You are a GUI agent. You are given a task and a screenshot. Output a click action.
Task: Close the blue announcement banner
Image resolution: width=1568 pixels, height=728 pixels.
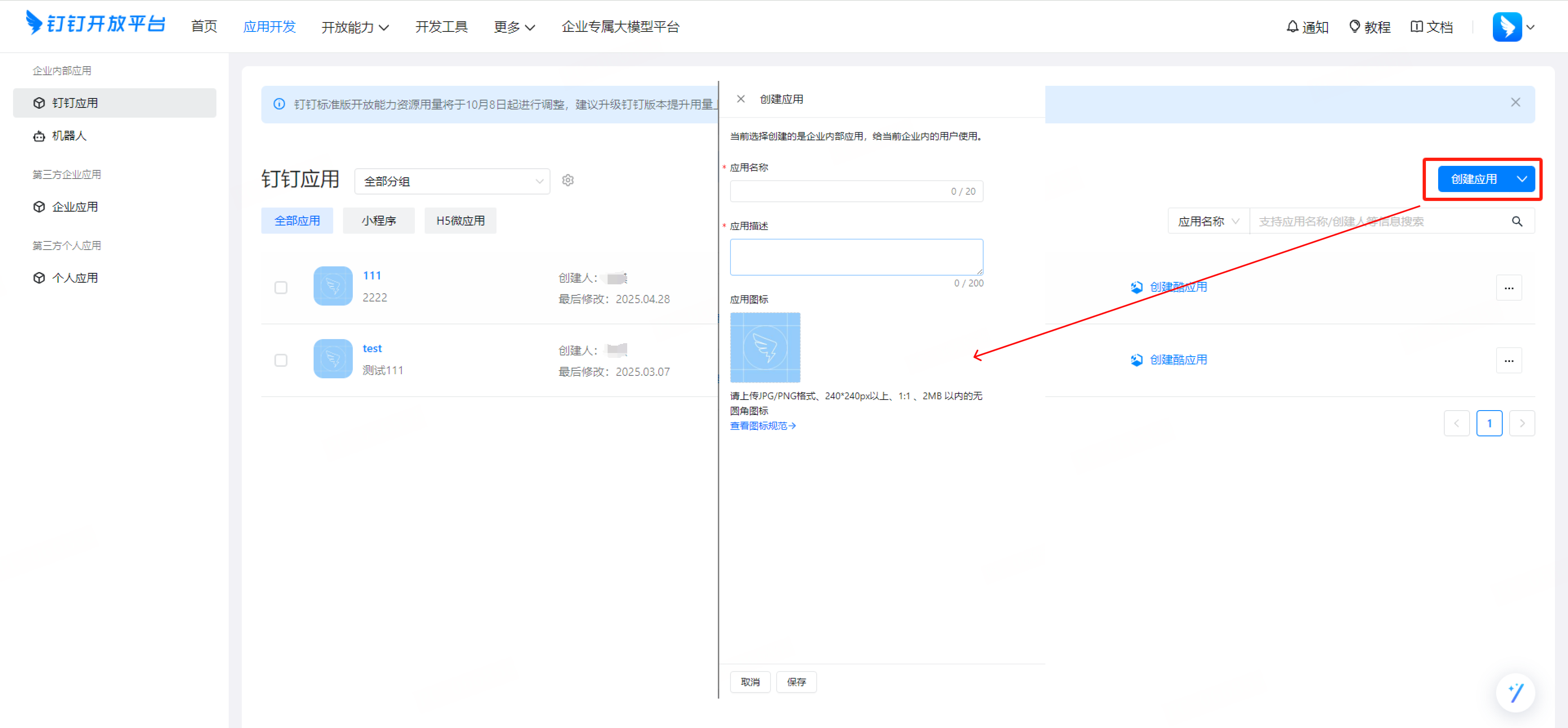[x=1515, y=103]
